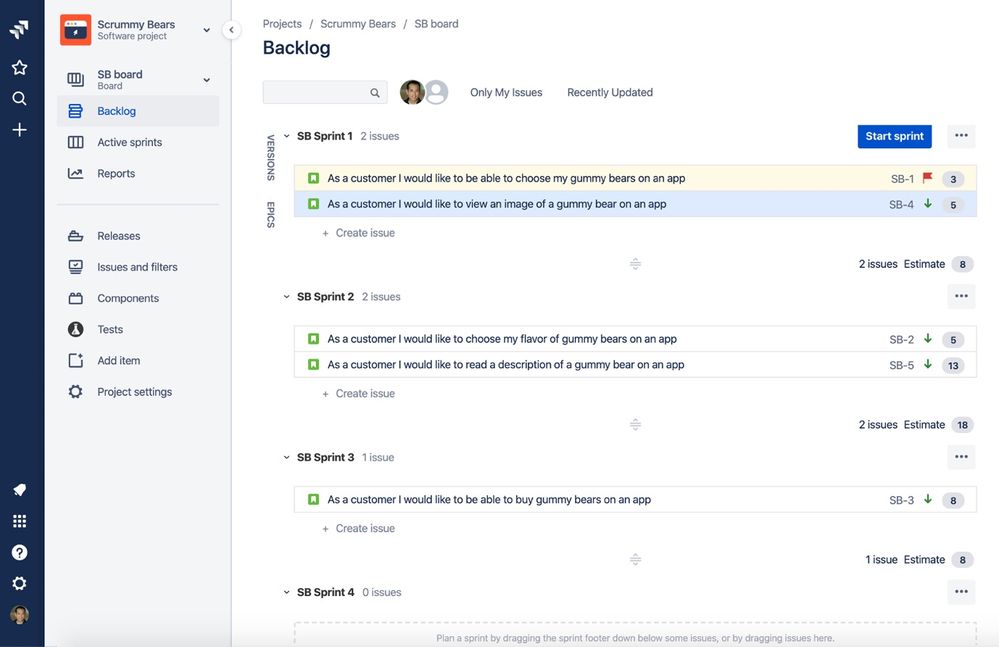
Task: Collapse the project sidebar with the arrow
Action: pyautogui.click(x=231, y=30)
